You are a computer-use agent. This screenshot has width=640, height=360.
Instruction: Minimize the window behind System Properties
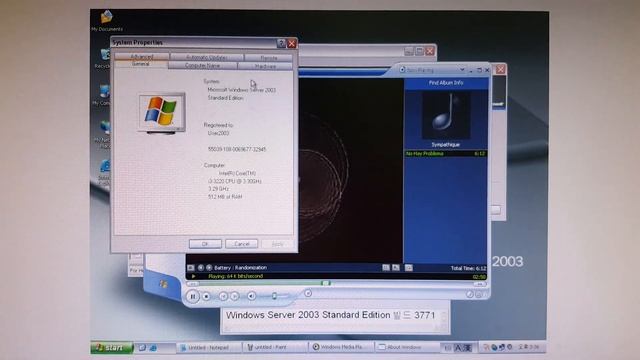[409, 51]
